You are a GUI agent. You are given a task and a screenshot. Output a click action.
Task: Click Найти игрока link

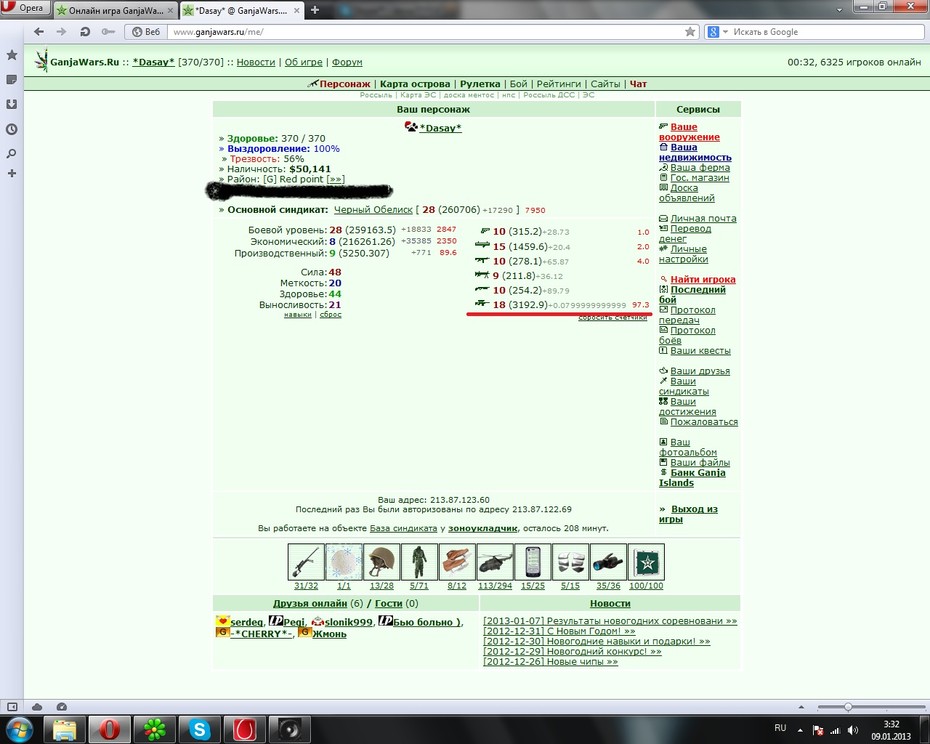703,279
